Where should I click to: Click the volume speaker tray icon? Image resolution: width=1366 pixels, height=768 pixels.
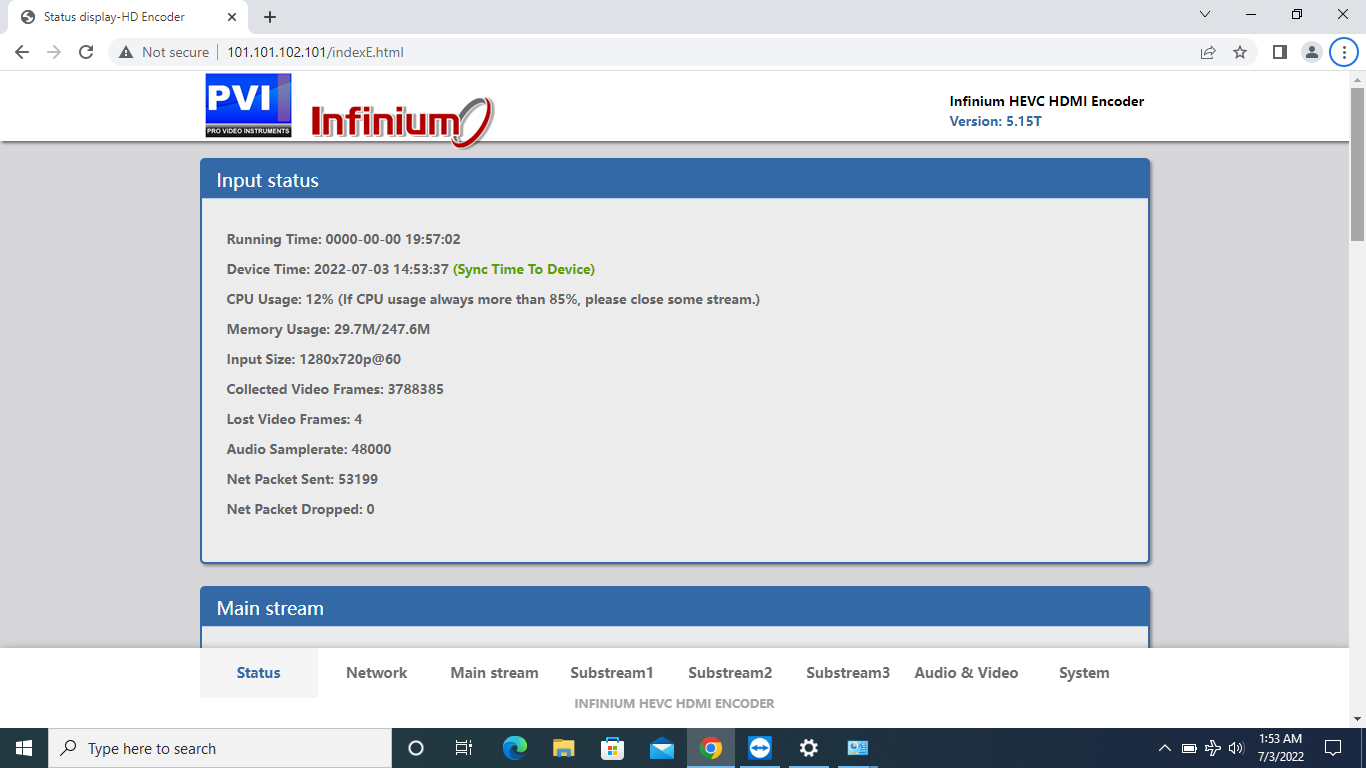click(1236, 748)
